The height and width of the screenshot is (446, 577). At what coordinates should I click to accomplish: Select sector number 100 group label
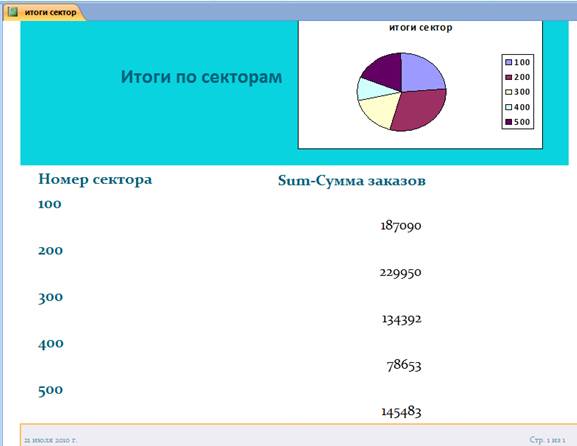(50, 204)
